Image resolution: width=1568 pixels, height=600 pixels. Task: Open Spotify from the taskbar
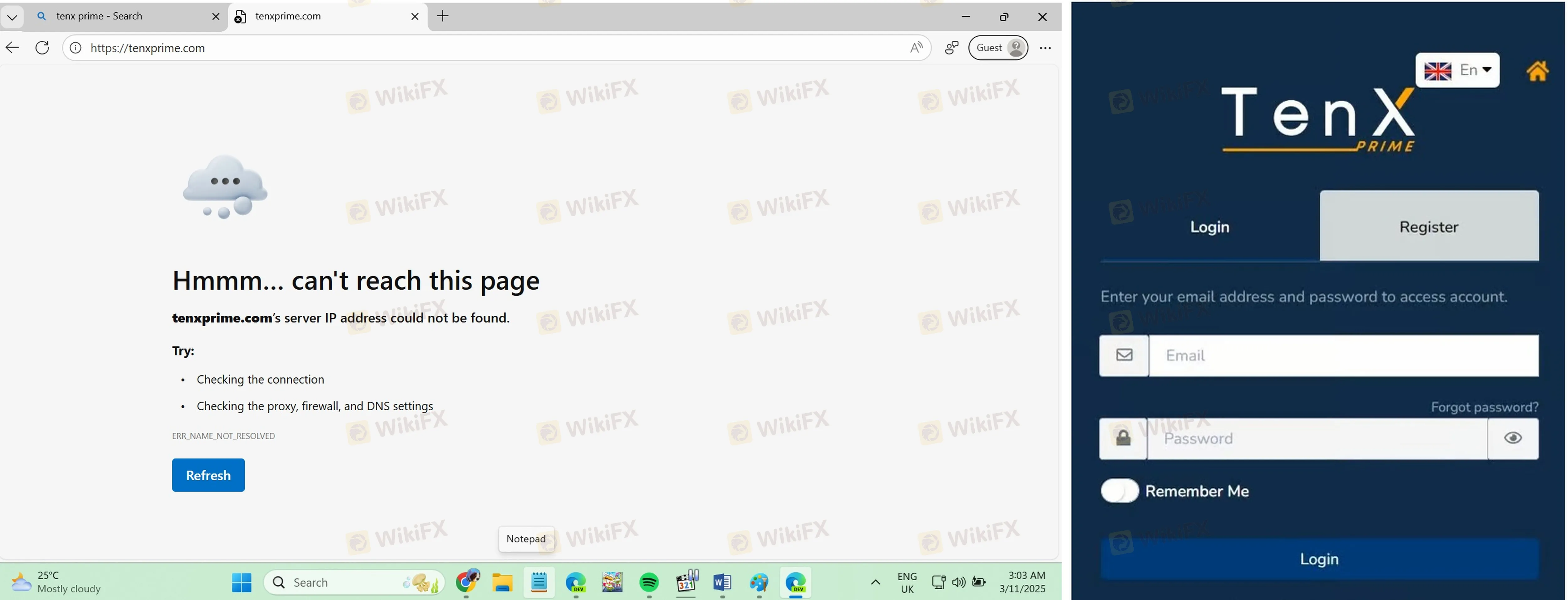(649, 582)
